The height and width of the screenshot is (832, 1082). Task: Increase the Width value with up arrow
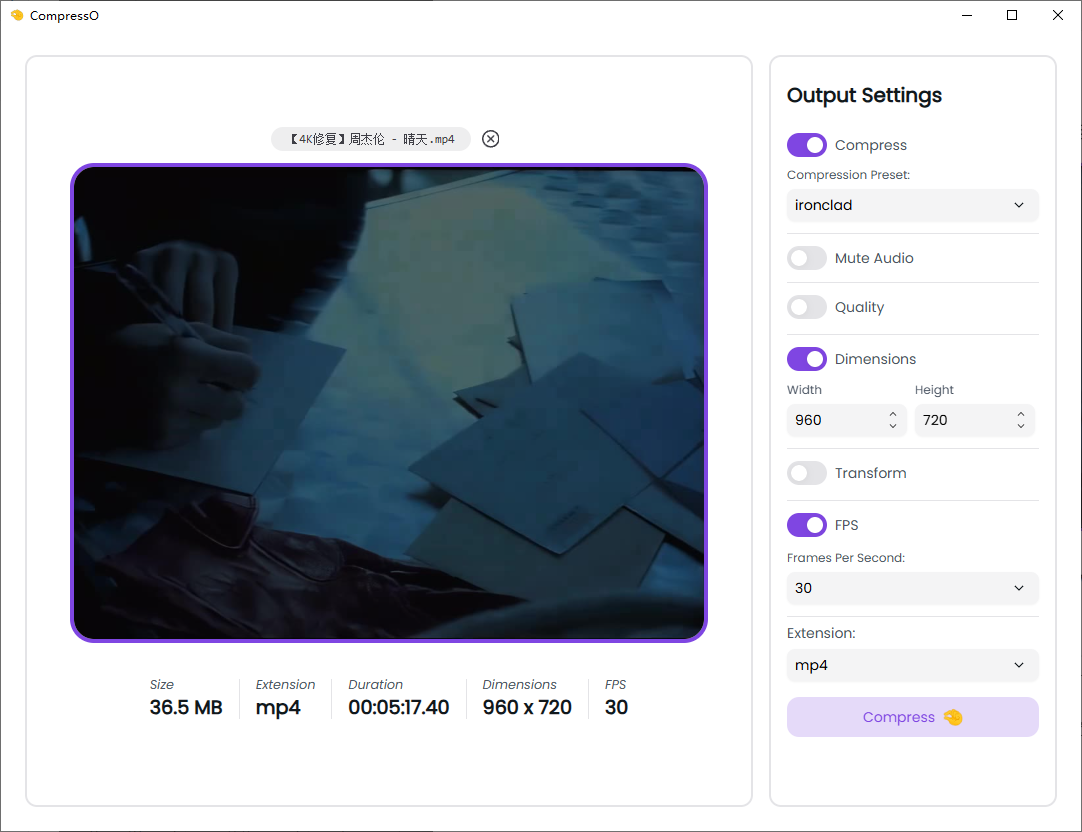coord(893,414)
